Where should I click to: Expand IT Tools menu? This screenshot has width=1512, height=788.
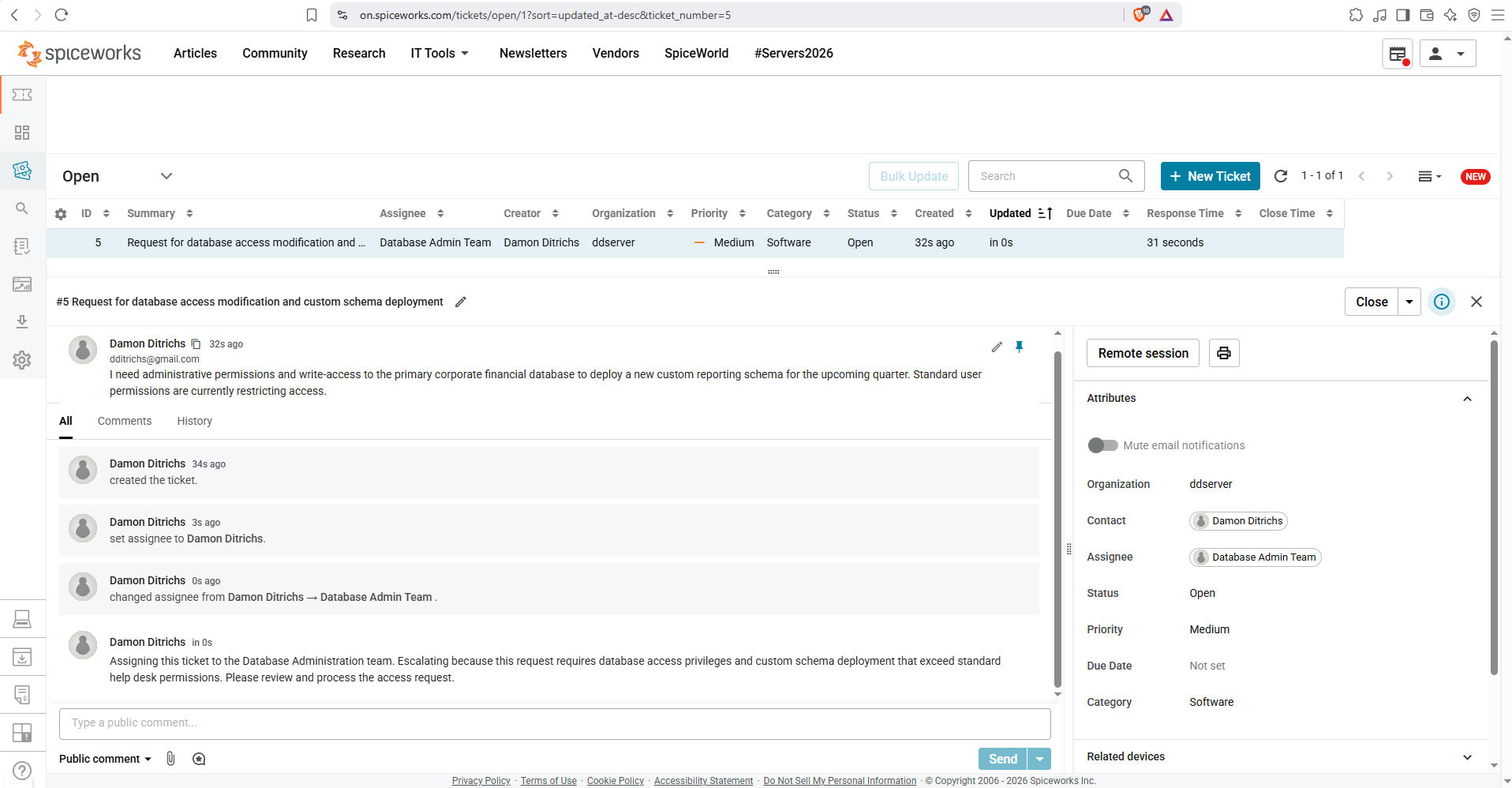click(x=440, y=53)
